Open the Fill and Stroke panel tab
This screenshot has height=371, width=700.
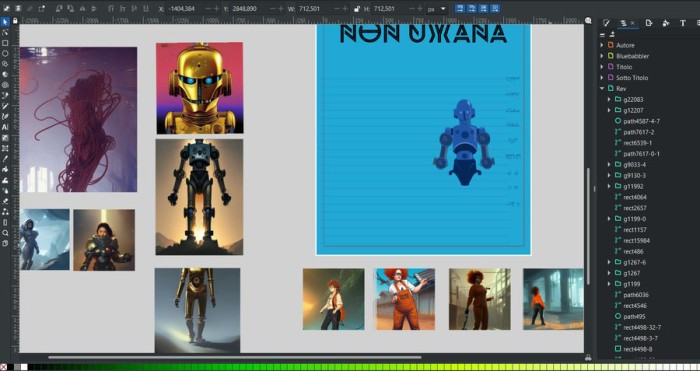click(606, 23)
